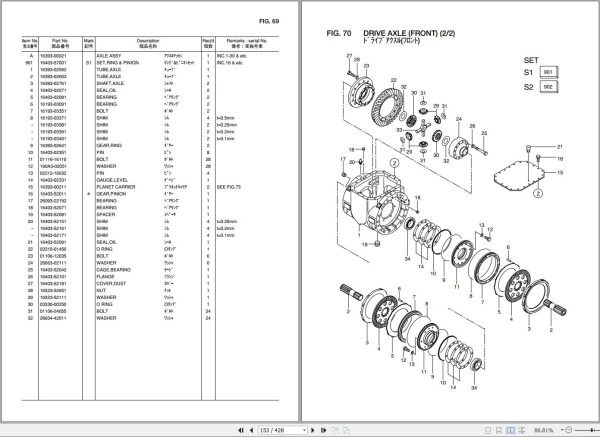
Task: Jump to the last page
Action: pos(323,430)
